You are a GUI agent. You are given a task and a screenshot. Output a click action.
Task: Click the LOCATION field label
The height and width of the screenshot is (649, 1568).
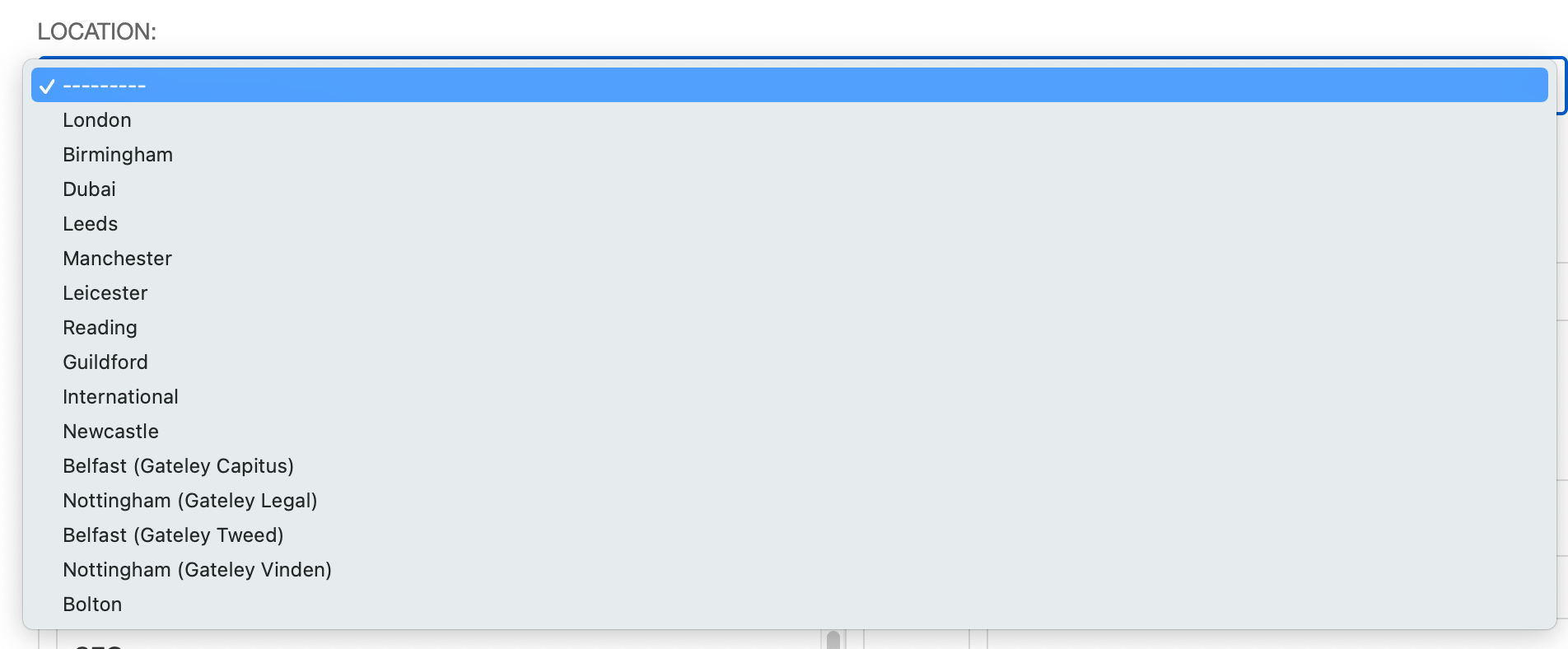[x=96, y=31]
